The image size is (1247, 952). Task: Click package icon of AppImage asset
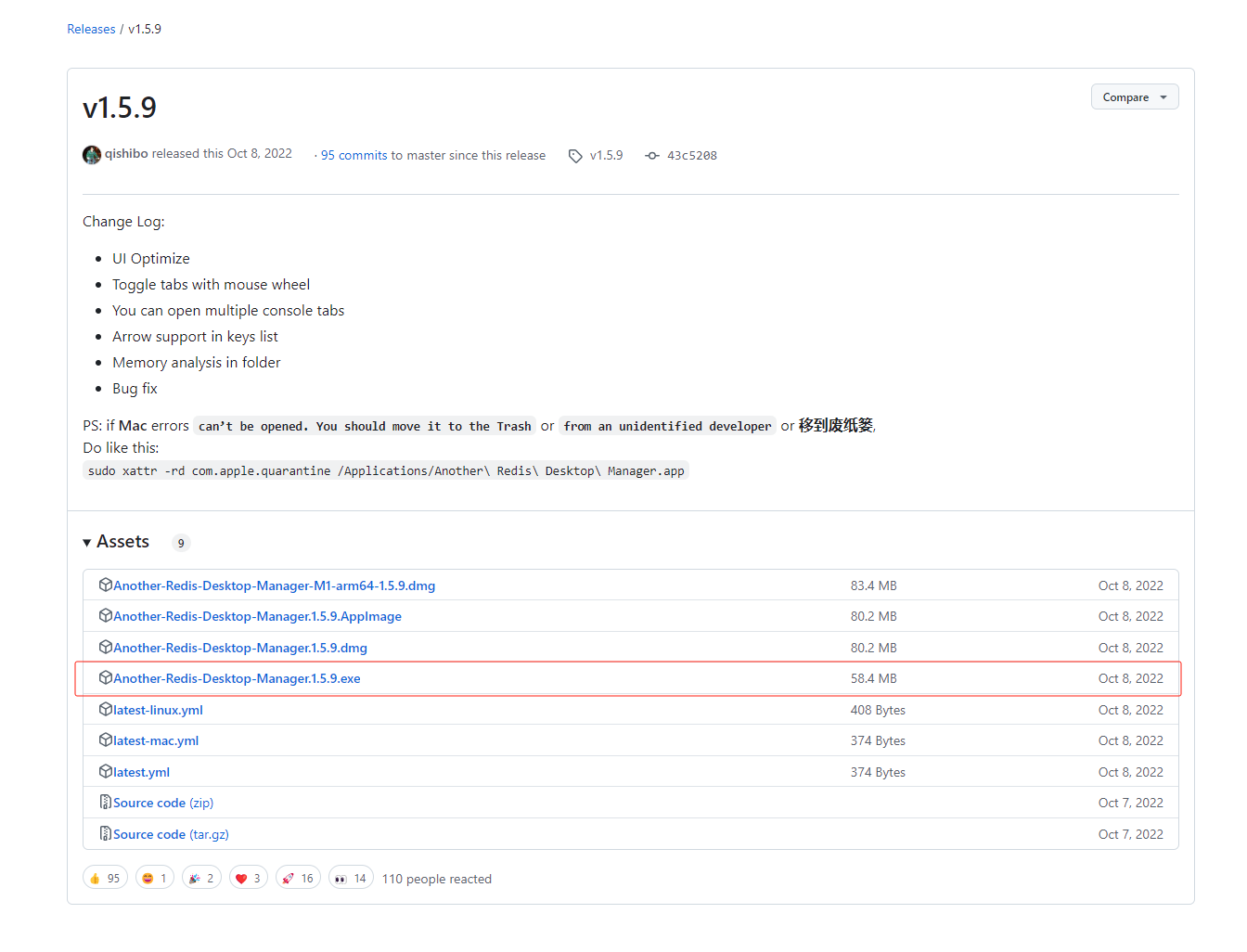tap(106, 615)
